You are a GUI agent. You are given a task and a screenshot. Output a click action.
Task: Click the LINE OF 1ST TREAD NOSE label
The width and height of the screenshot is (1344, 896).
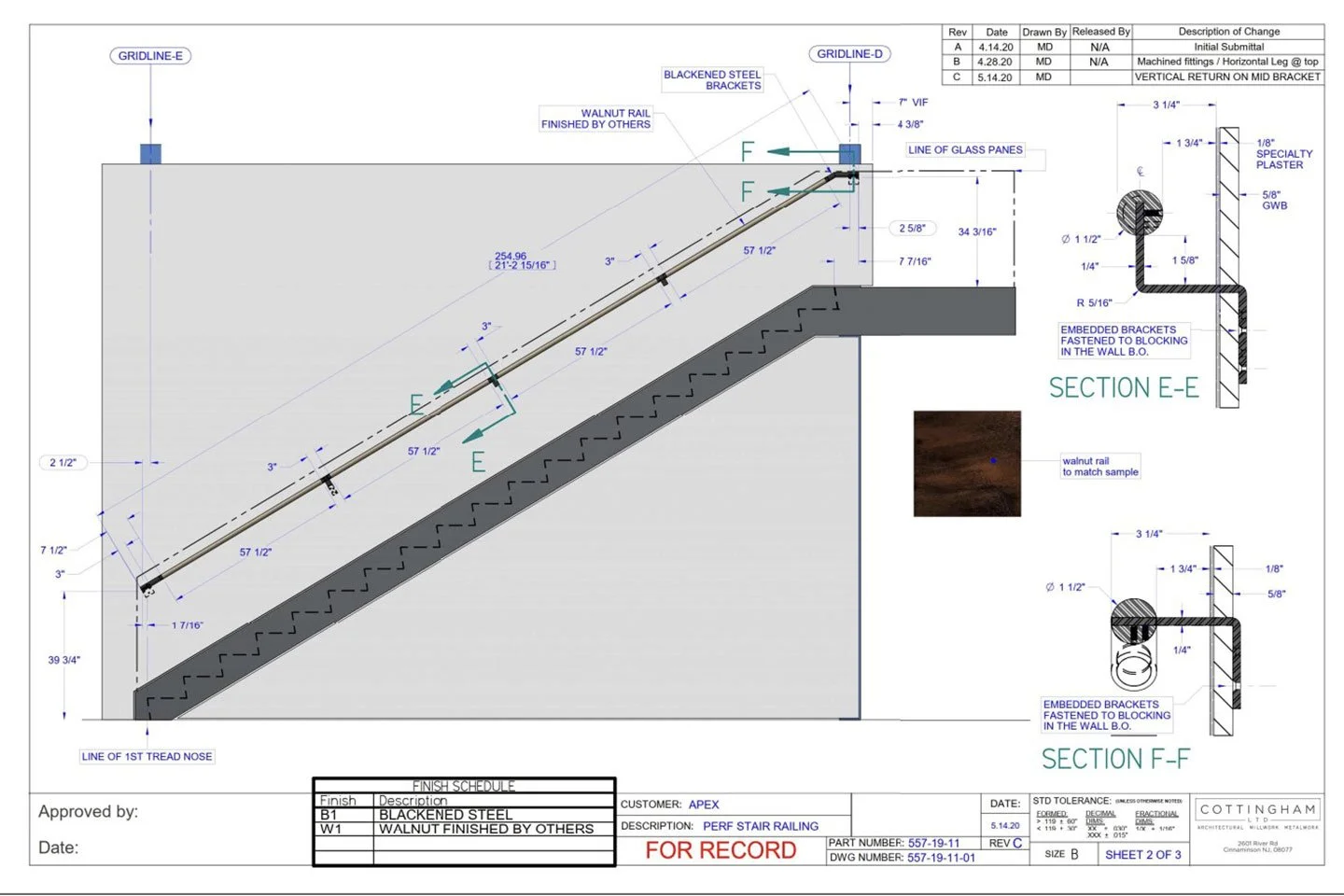147,757
